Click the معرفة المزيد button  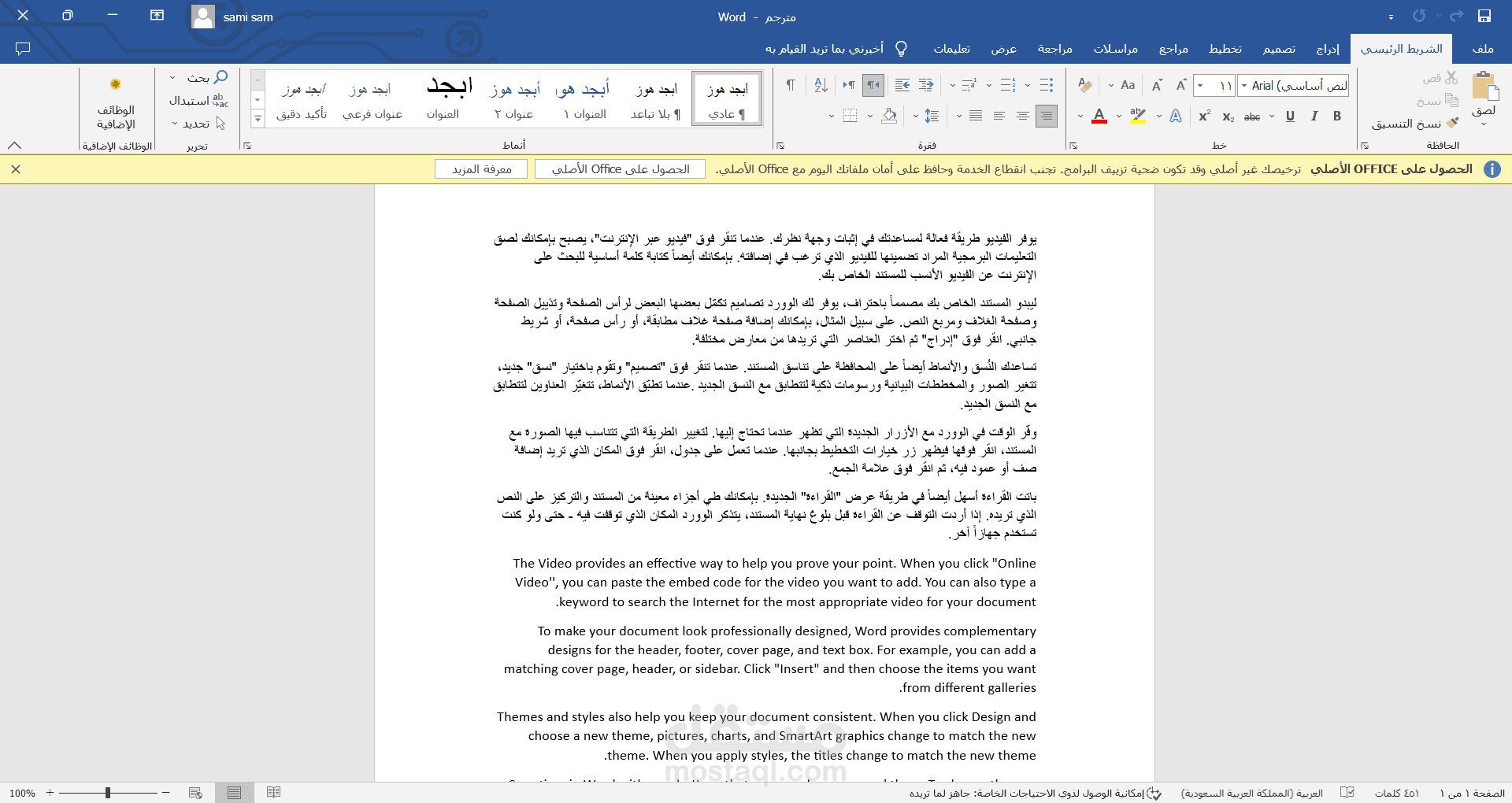(x=481, y=168)
